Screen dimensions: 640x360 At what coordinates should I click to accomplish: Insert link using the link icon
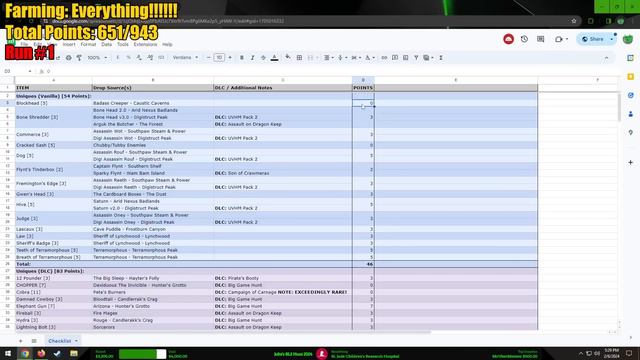tap(384, 58)
